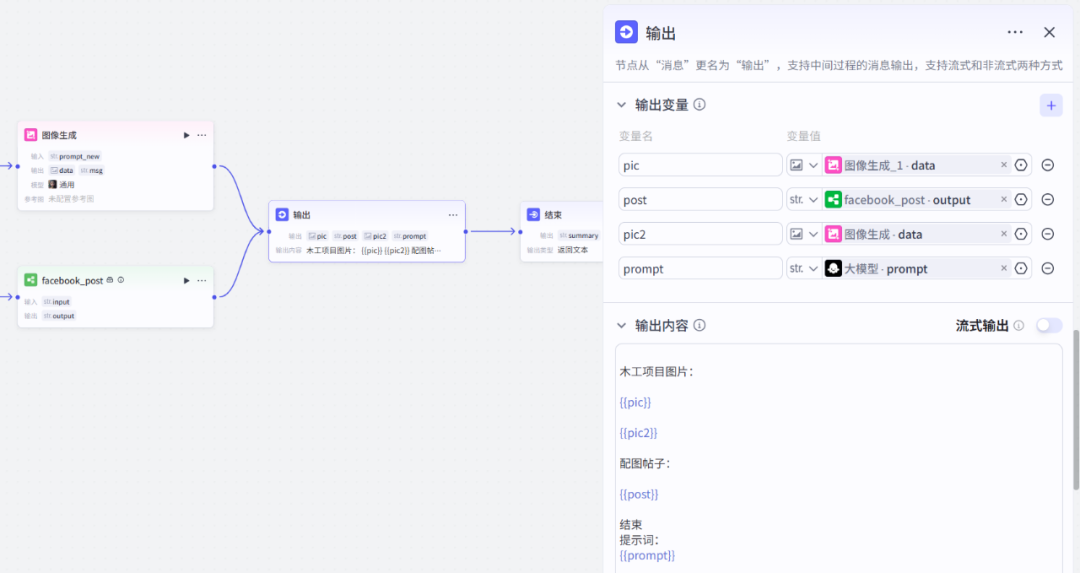1080x573 pixels.
Task: Remove the pic variable row
Action: click(1048, 165)
